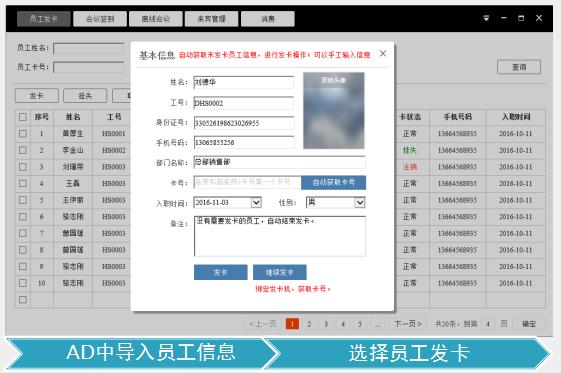Screen dimensions: 561x373
Task: Maximize the main application window
Action: pyautogui.click(x=521, y=18)
